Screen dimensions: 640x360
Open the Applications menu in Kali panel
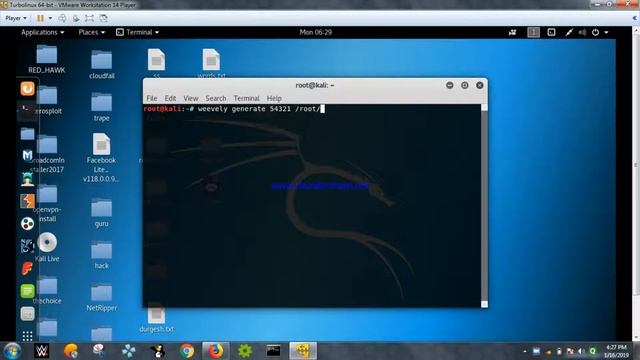pyautogui.click(x=42, y=32)
